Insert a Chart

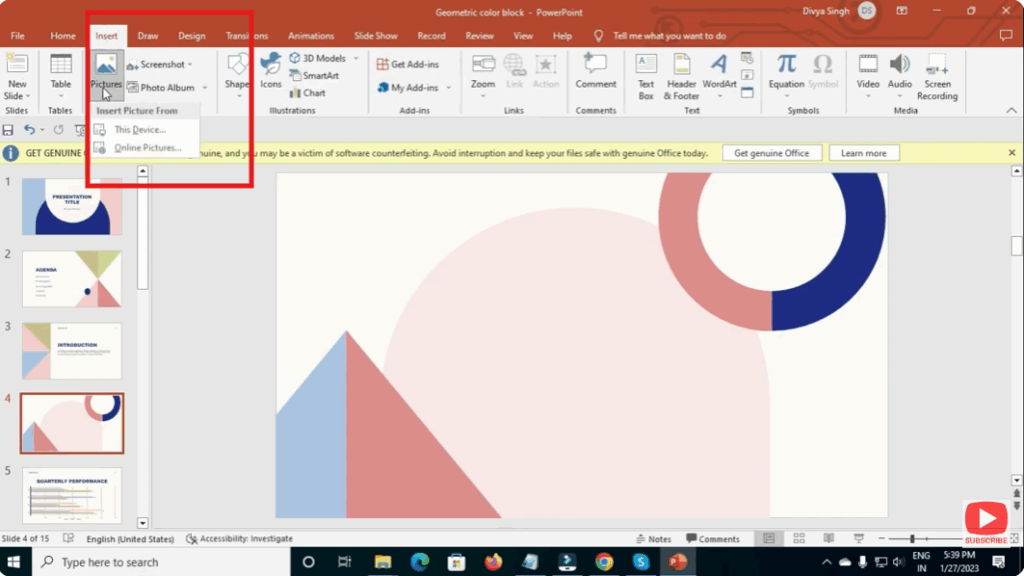(313, 92)
